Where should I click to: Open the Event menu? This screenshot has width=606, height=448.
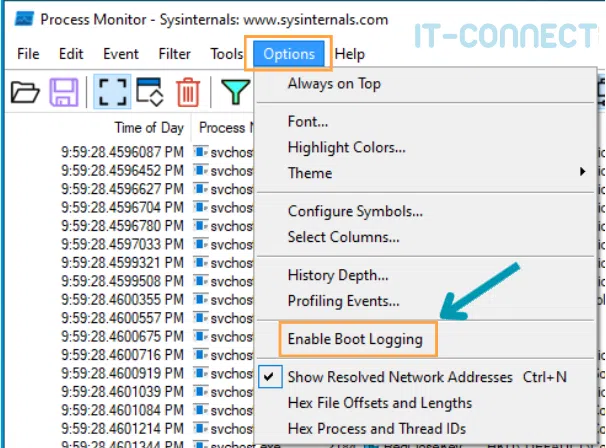121,54
